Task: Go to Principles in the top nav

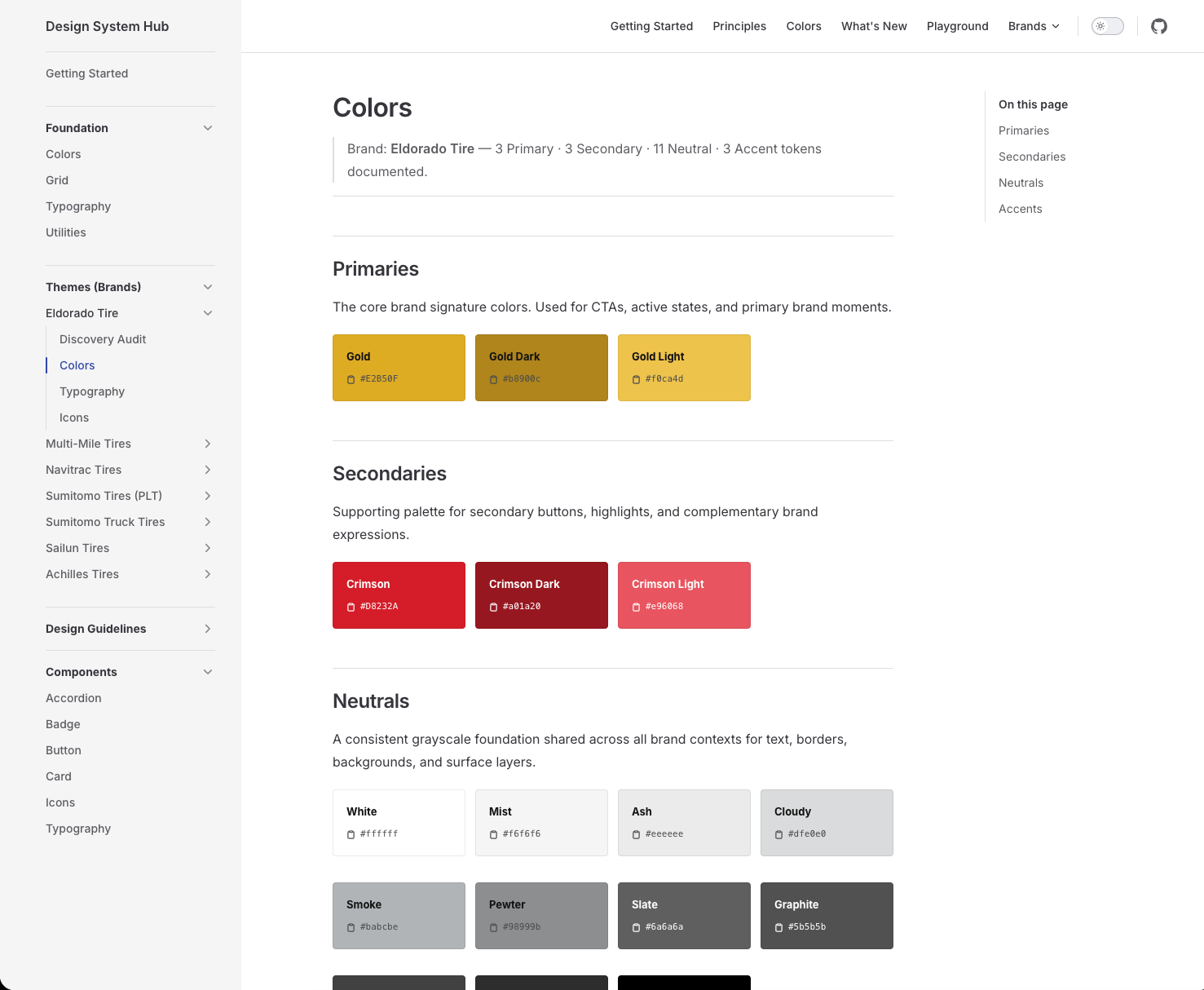Action: [739, 26]
